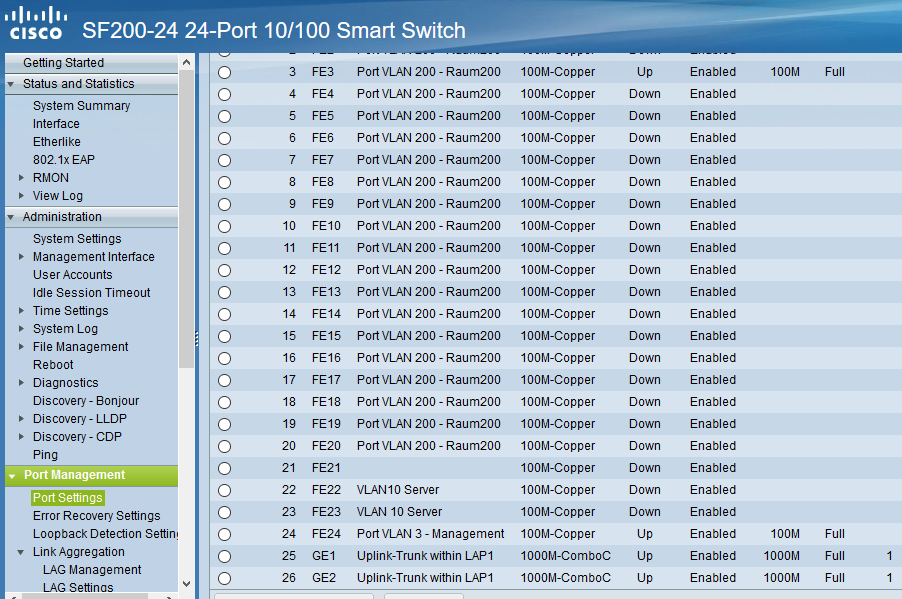
Task: Select the radio button for port FE10
Action: click(224, 227)
